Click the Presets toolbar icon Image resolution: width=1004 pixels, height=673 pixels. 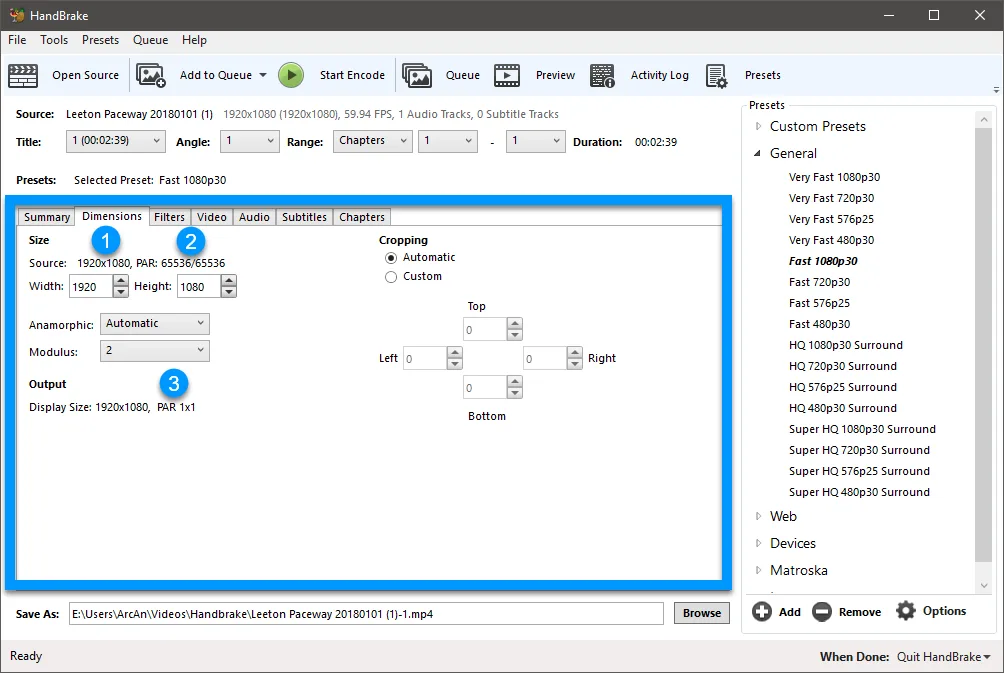tap(716, 75)
